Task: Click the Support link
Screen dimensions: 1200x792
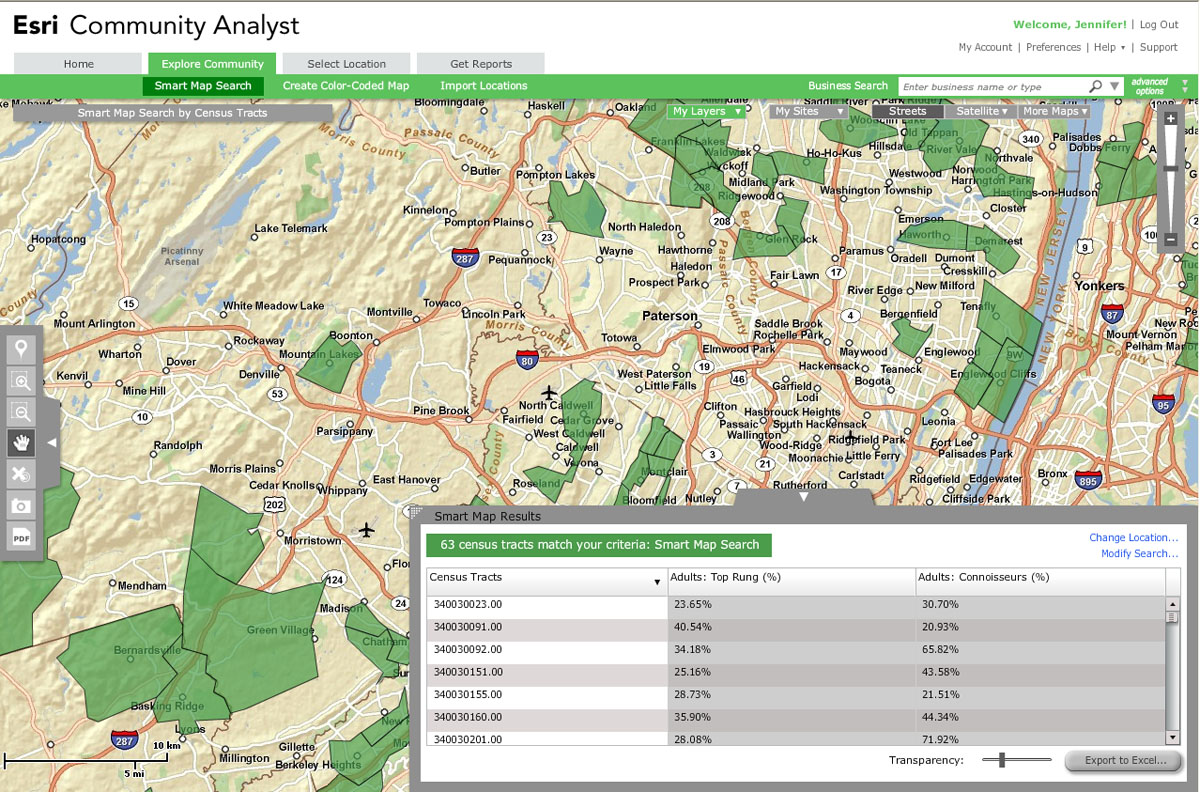Action: (x=1159, y=47)
